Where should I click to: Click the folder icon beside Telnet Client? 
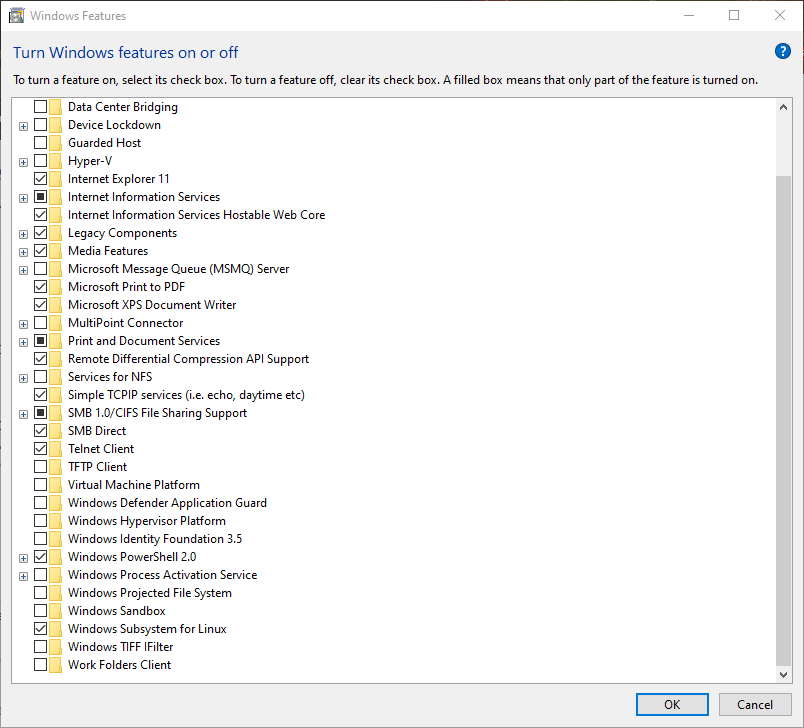click(x=55, y=449)
